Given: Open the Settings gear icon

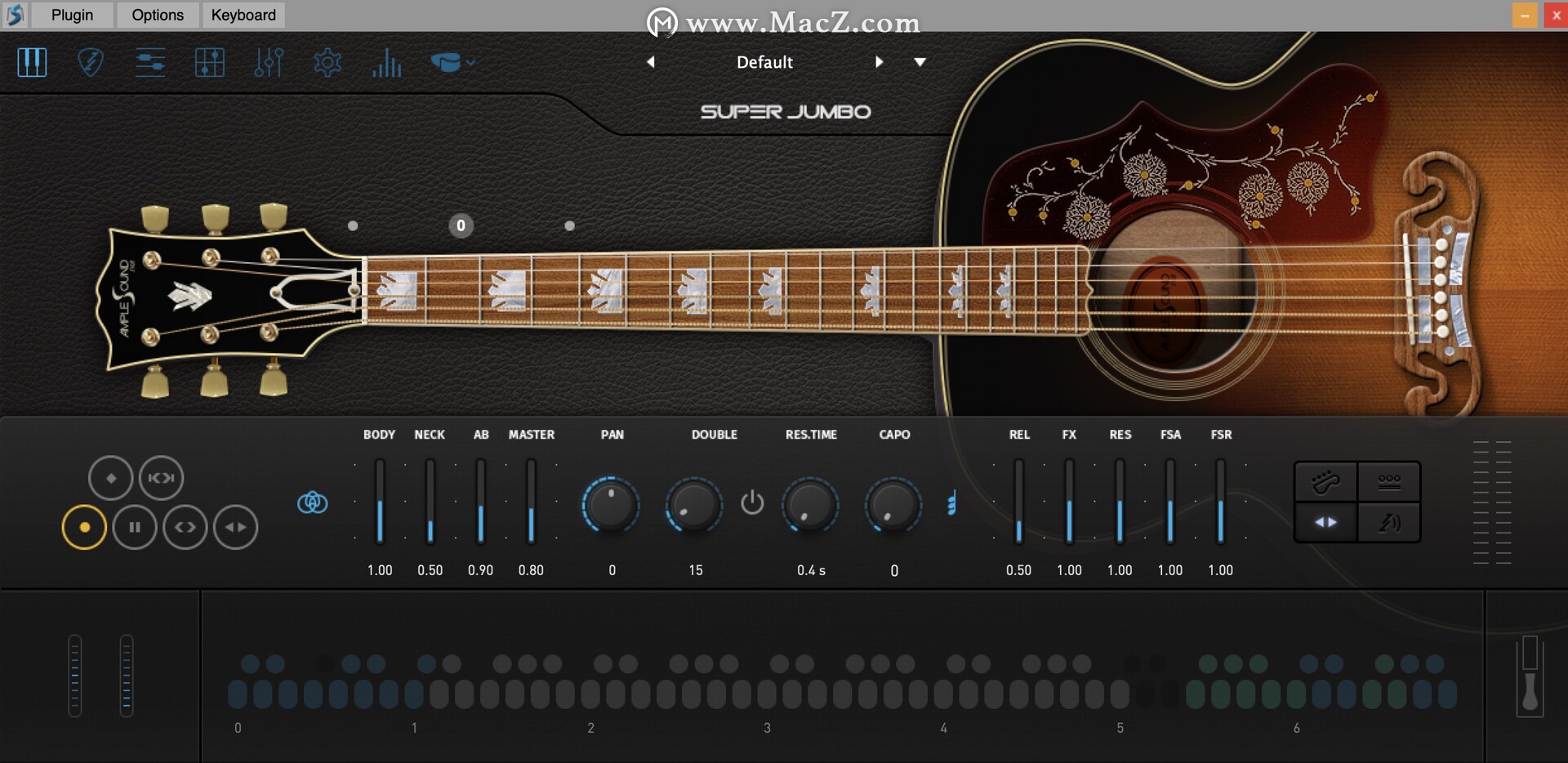Looking at the screenshot, I should (x=327, y=62).
